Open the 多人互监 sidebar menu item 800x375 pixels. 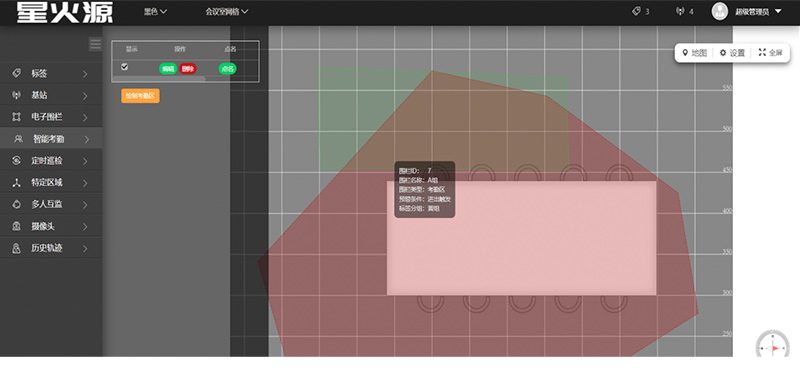tap(51, 205)
